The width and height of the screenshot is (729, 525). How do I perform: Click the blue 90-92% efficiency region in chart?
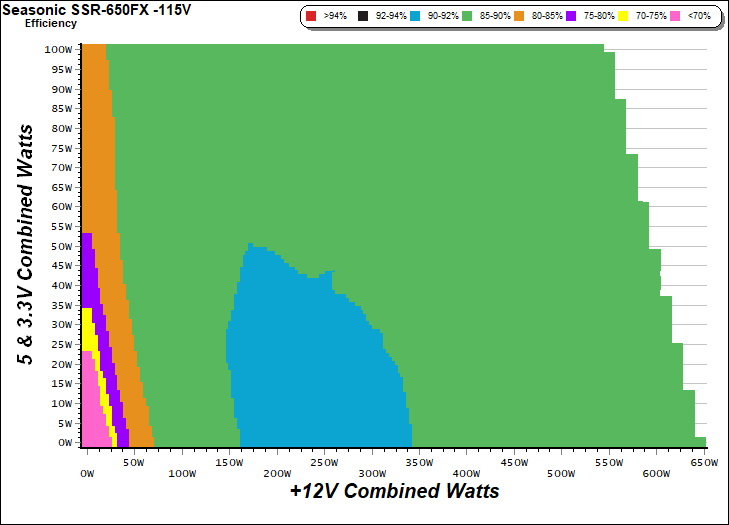(x=300, y=360)
